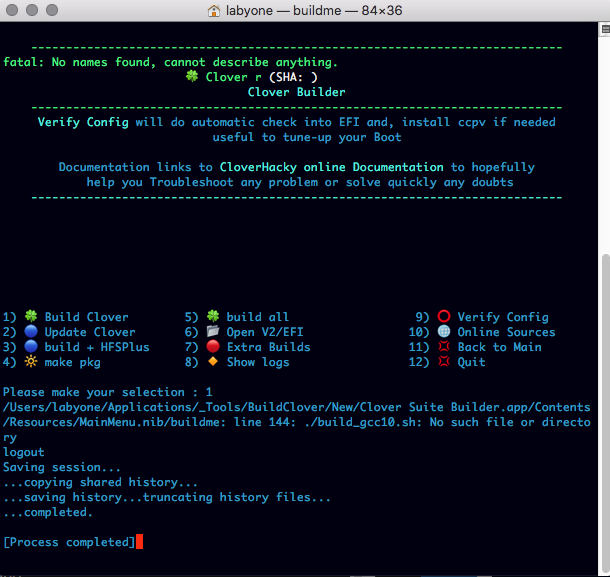610x577 pixels.
Task: Click the 'Verify Config' menu option text
Action: tap(503, 317)
